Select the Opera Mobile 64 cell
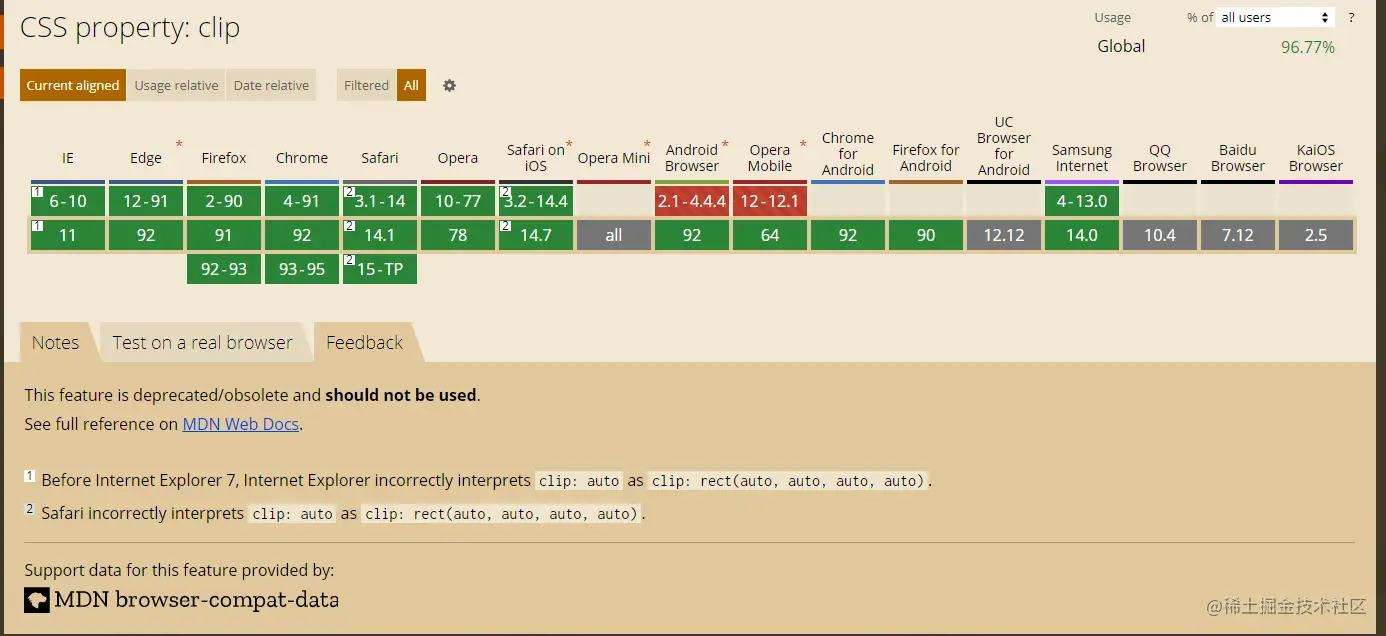Screen dimensions: 1386x636 (x=770, y=235)
